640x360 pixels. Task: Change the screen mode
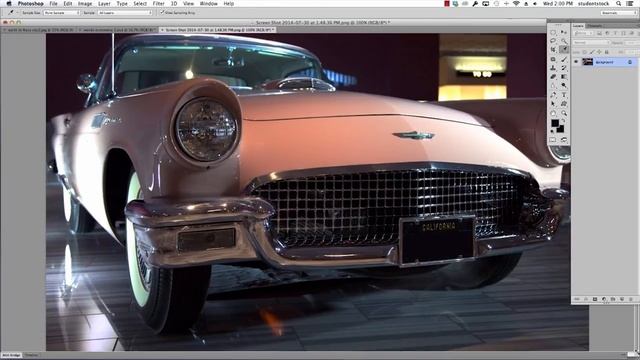[564, 140]
